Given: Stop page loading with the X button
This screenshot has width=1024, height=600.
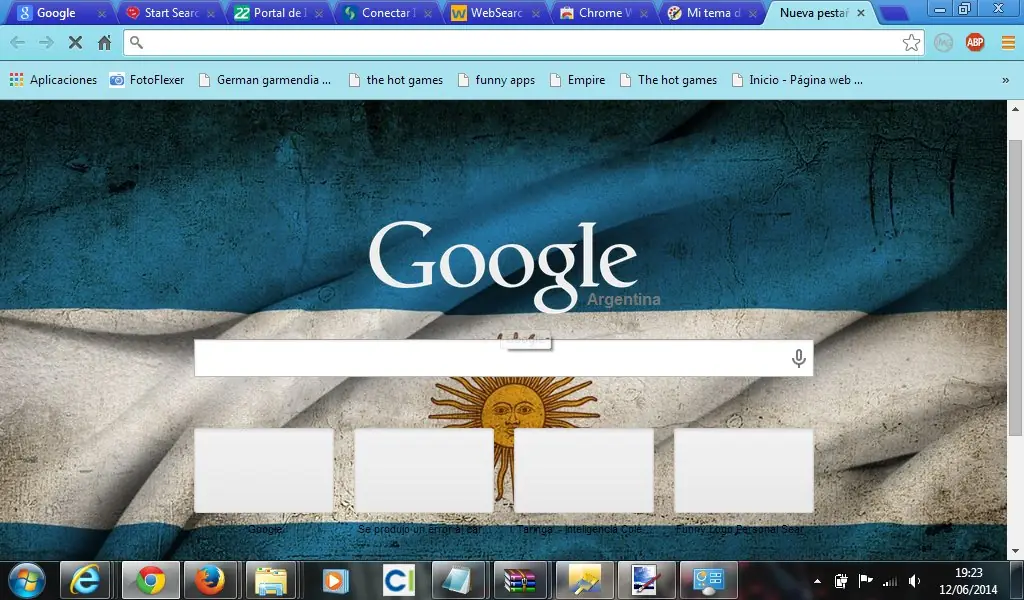Looking at the screenshot, I should pyautogui.click(x=75, y=43).
